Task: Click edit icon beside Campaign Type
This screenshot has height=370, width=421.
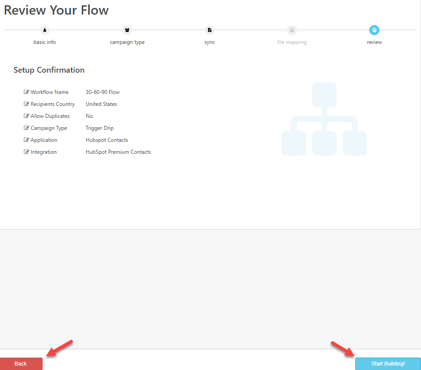Action: 26,128
